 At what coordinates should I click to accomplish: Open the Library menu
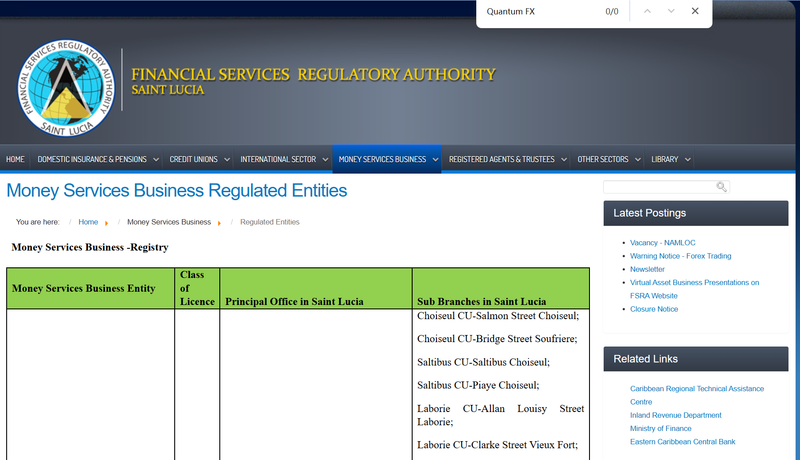point(665,159)
